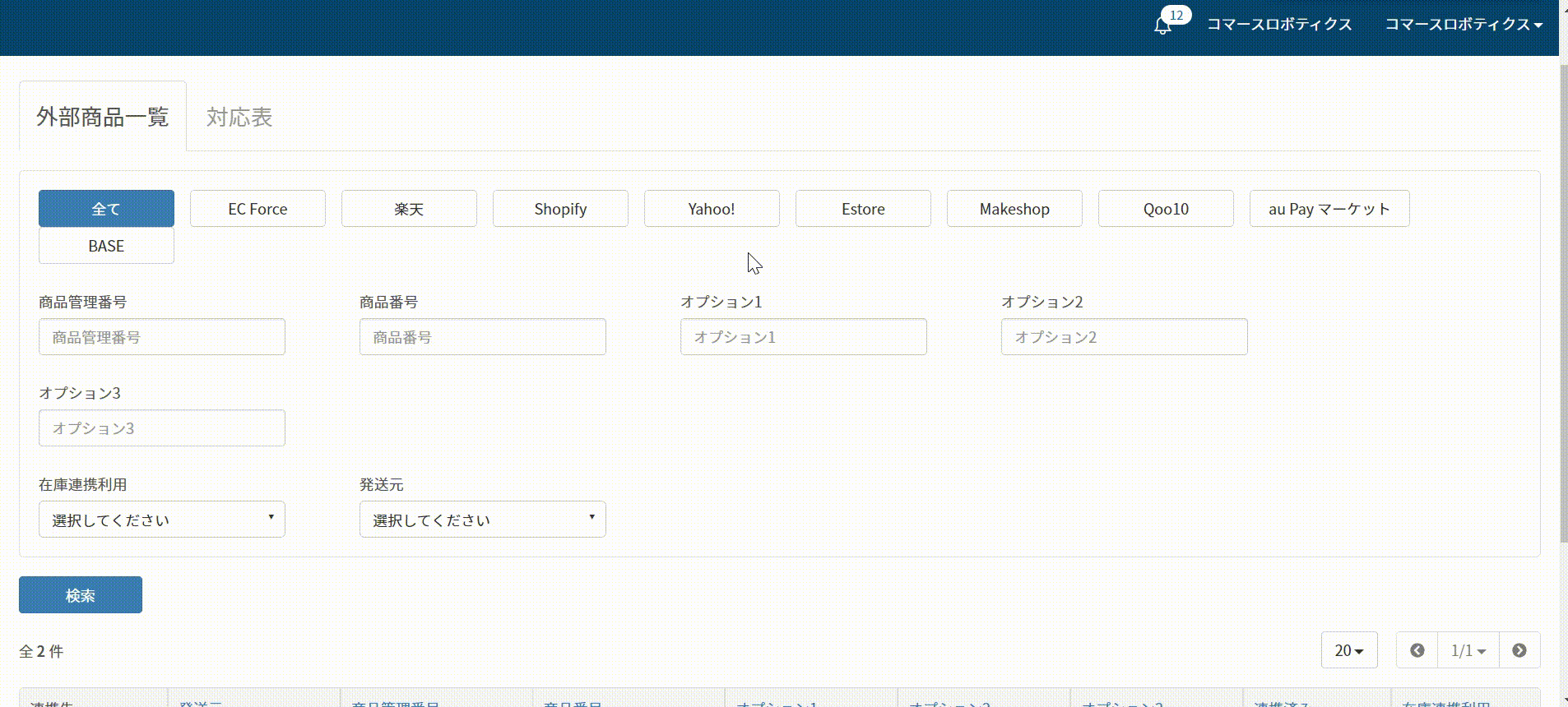Filter by au Pay マーケット
The image size is (1568, 707).
click(x=1329, y=209)
